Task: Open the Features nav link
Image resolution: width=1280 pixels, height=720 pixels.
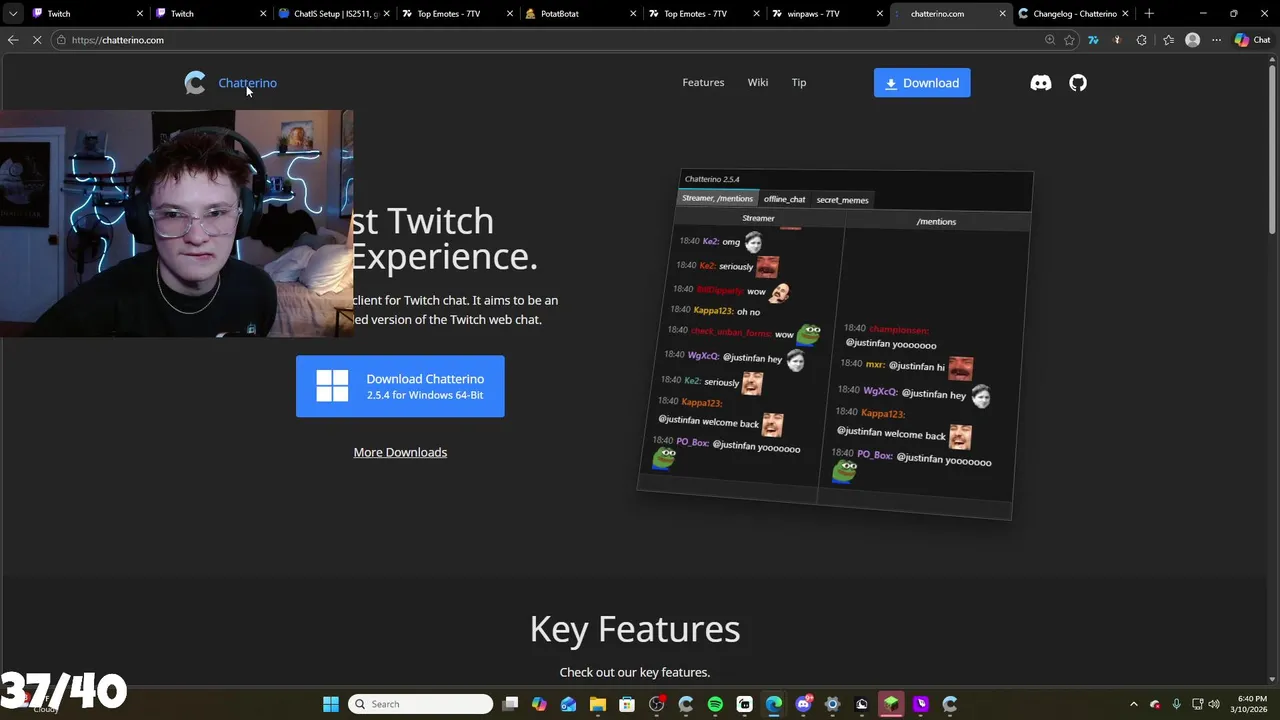Action: coord(703,83)
